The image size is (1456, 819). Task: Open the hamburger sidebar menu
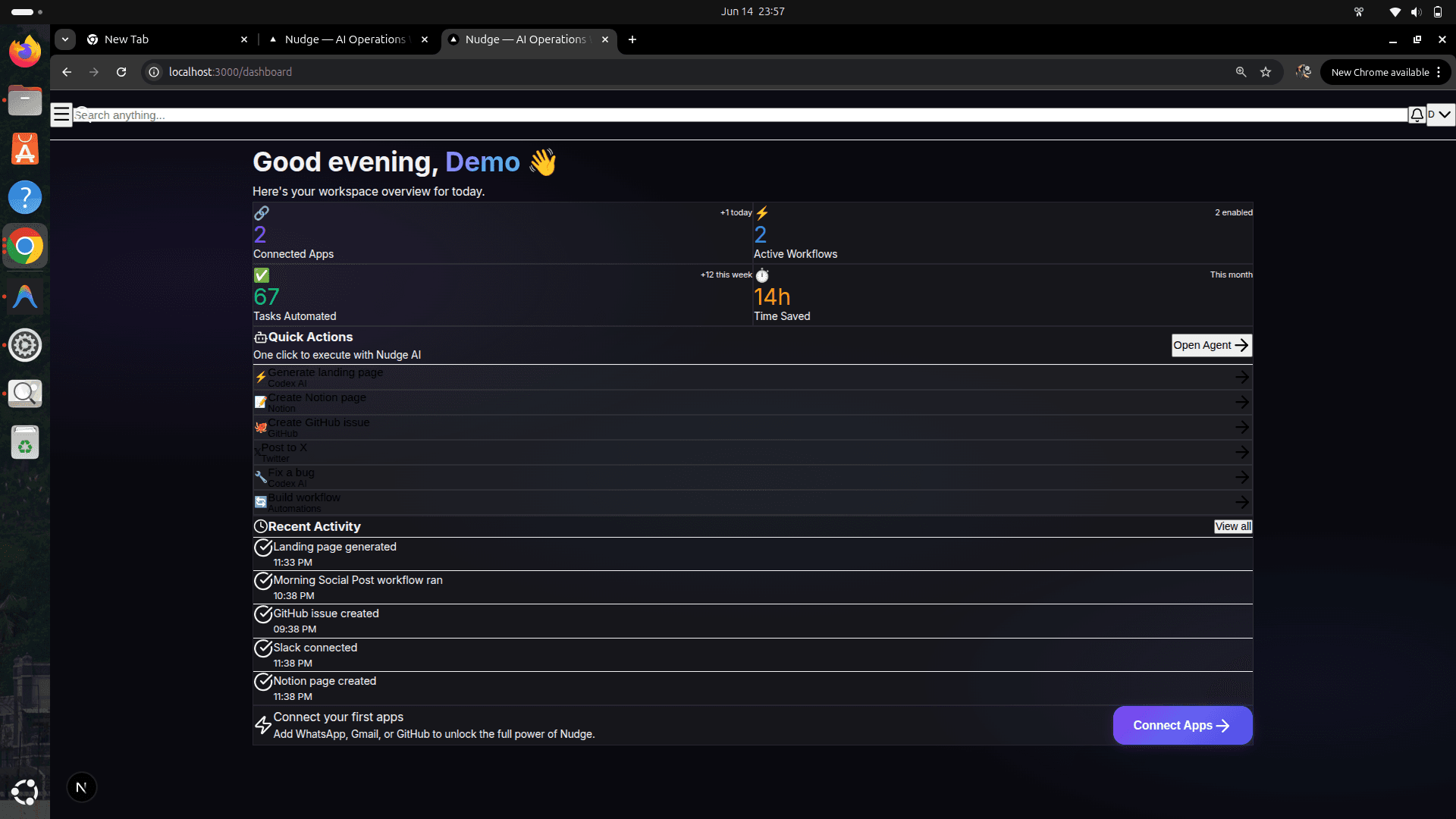[61, 115]
